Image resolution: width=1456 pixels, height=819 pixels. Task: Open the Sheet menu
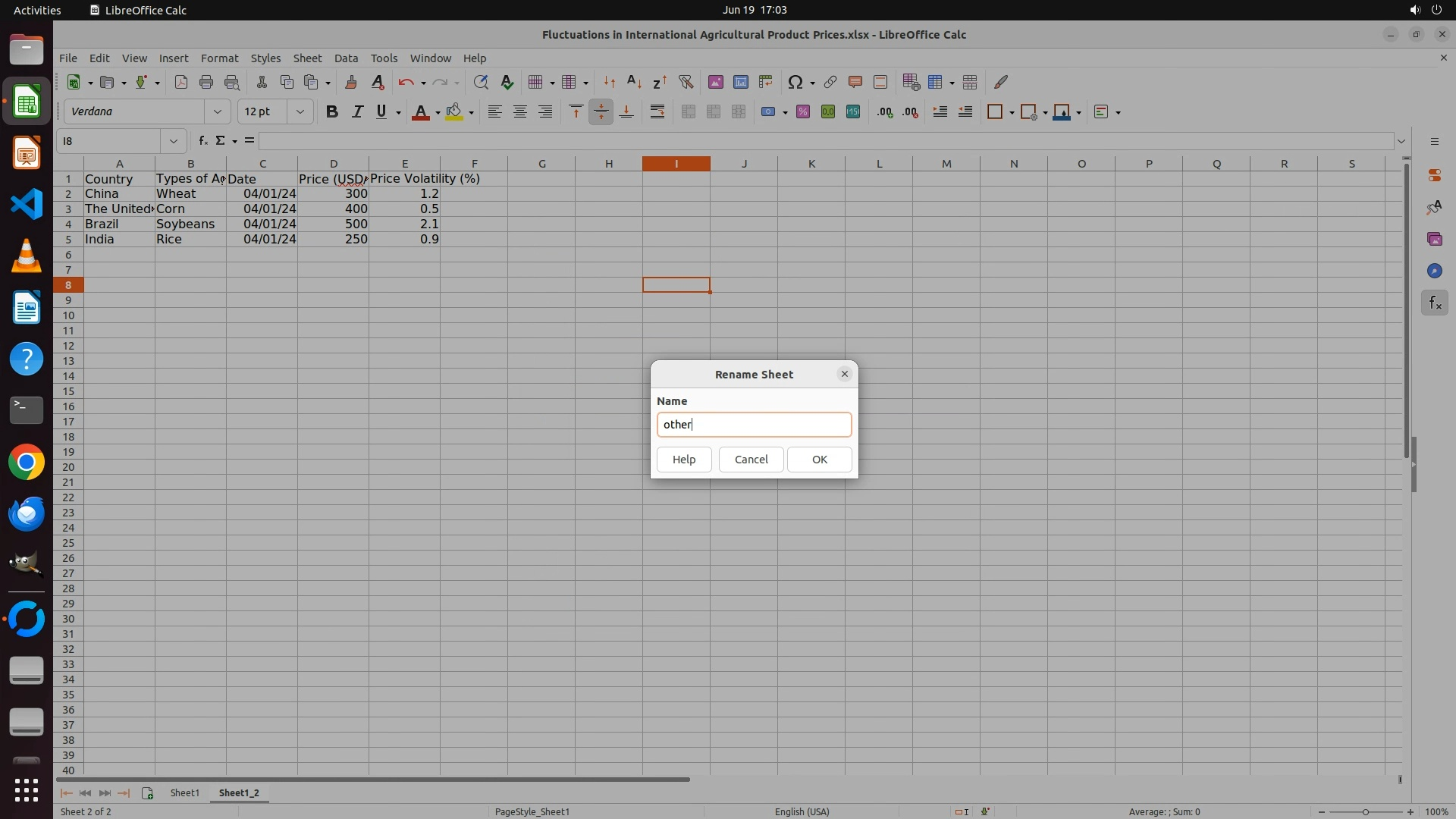[x=307, y=58]
